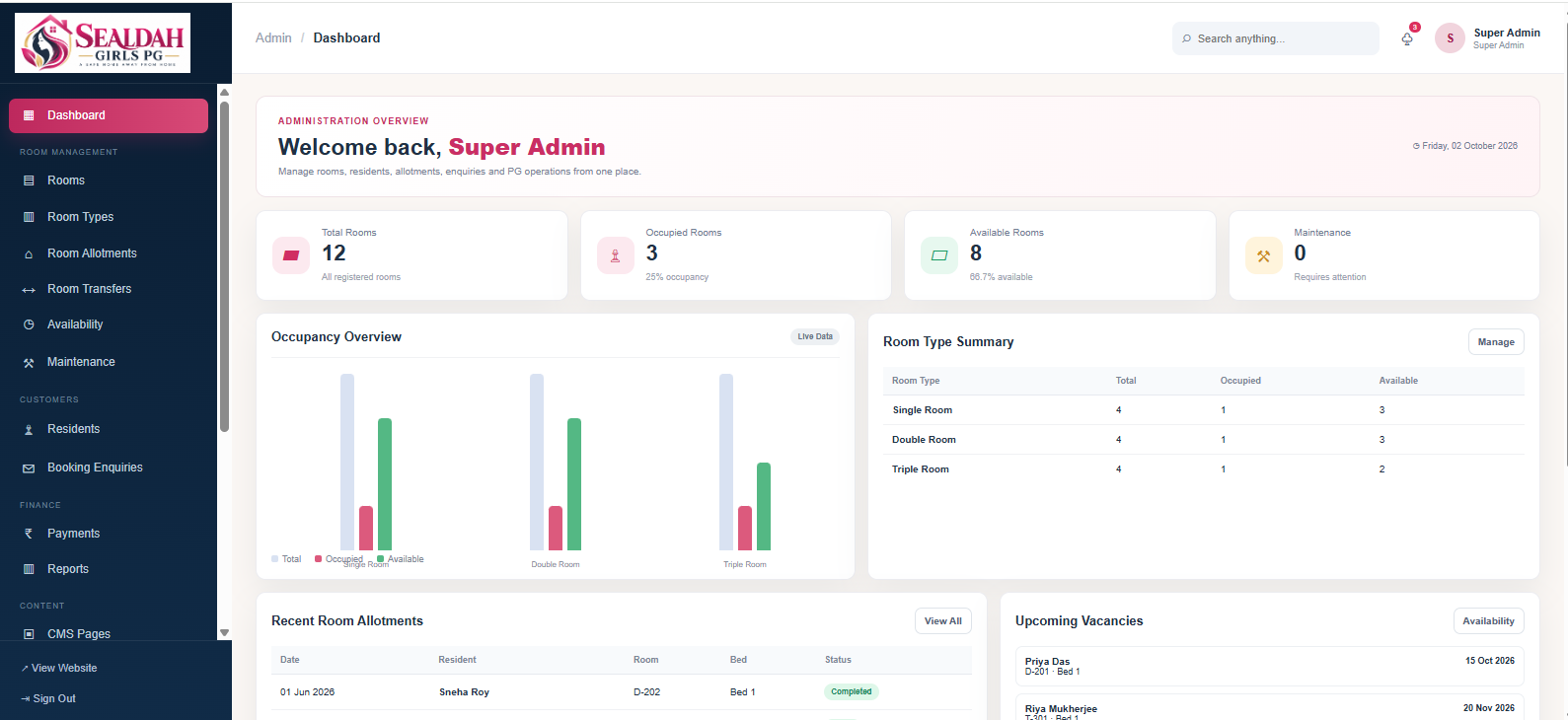Click the search magnifier icon
This screenshot has width=1568, height=720.
tap(1186, 38)
